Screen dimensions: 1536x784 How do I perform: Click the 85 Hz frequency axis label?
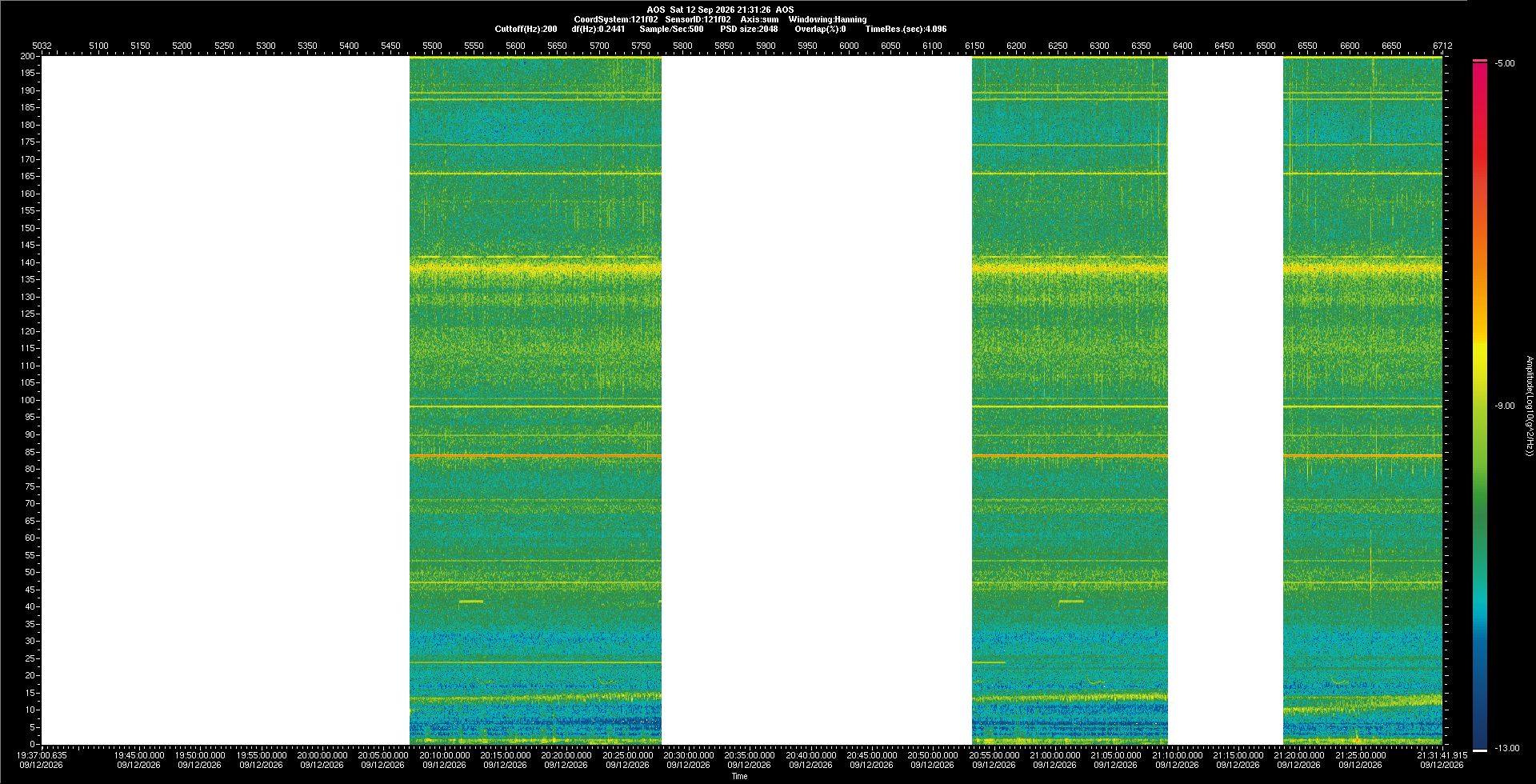tap(30, 452)
